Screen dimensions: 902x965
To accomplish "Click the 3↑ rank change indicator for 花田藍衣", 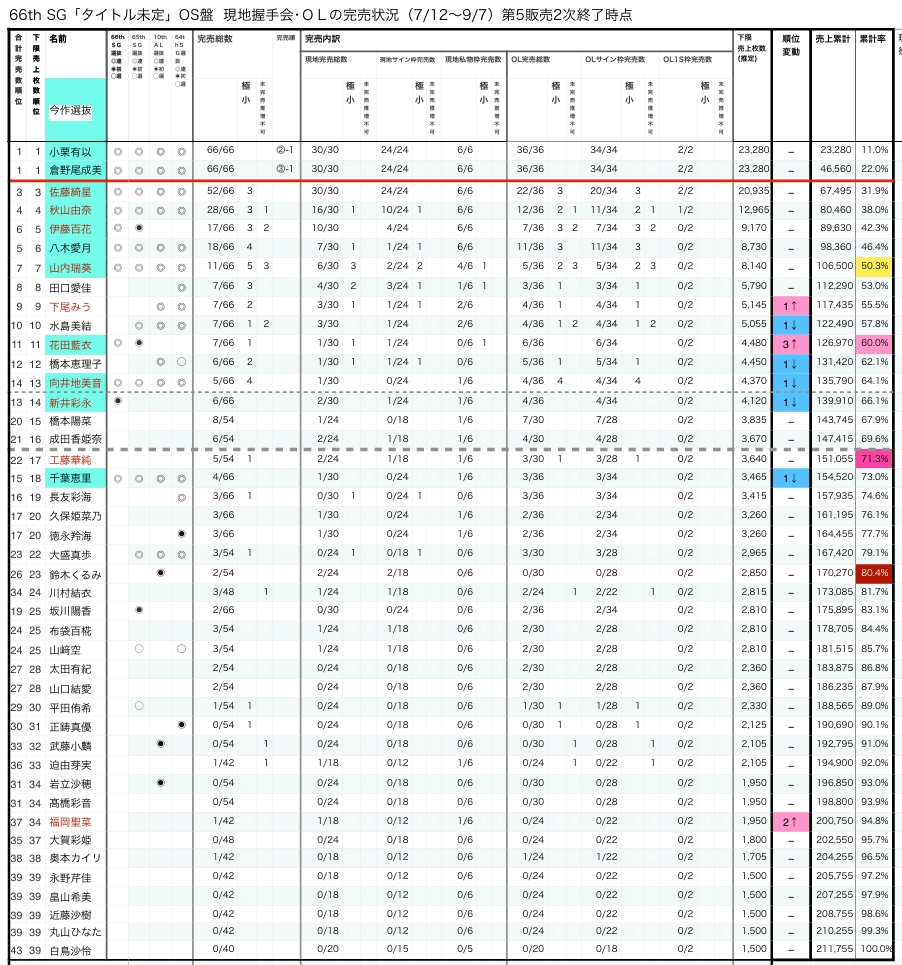I will pos(790,344).
